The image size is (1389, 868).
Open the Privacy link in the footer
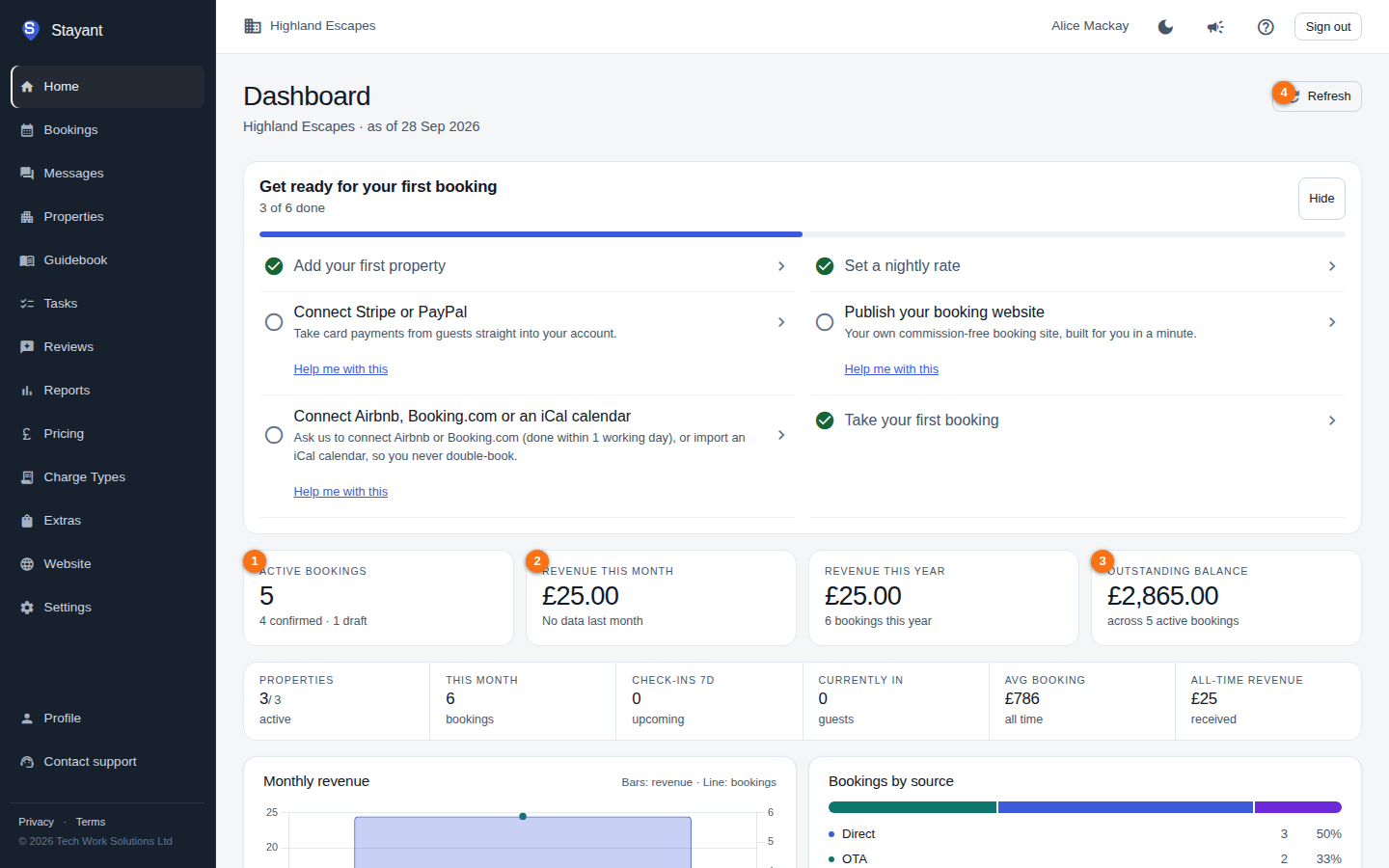(36, 822)
